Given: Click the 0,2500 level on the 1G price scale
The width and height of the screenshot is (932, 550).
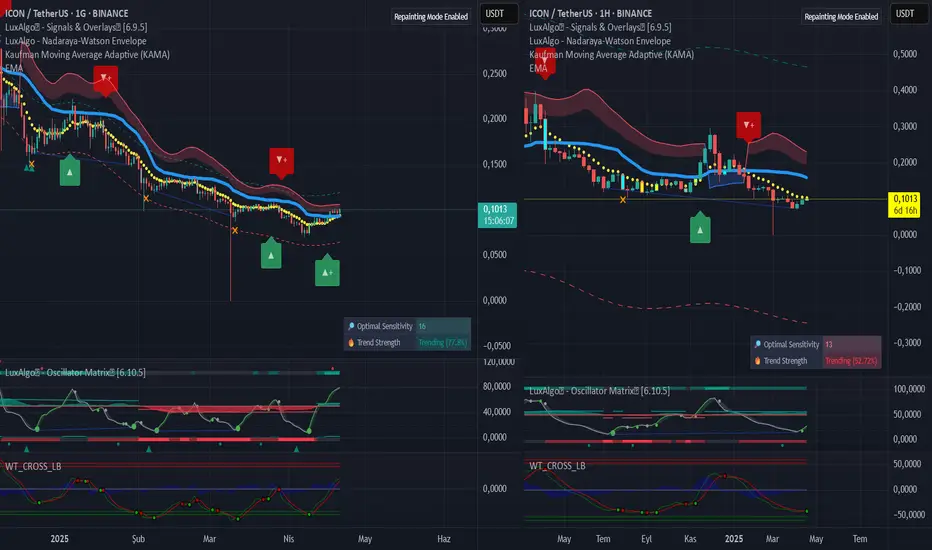Looking at the screenshot, I should tap(495, 73).
